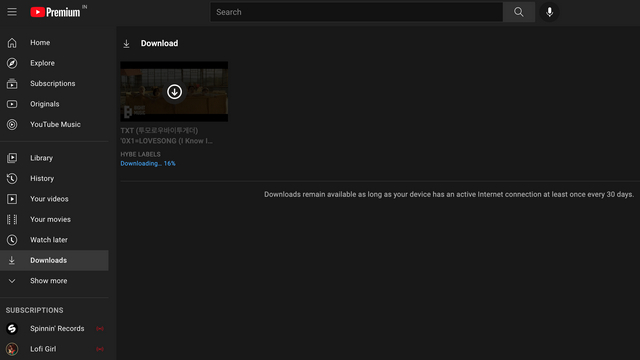Click the Originals icon
The width and height of the screenshot is (640, 360).
pos(12,104)
